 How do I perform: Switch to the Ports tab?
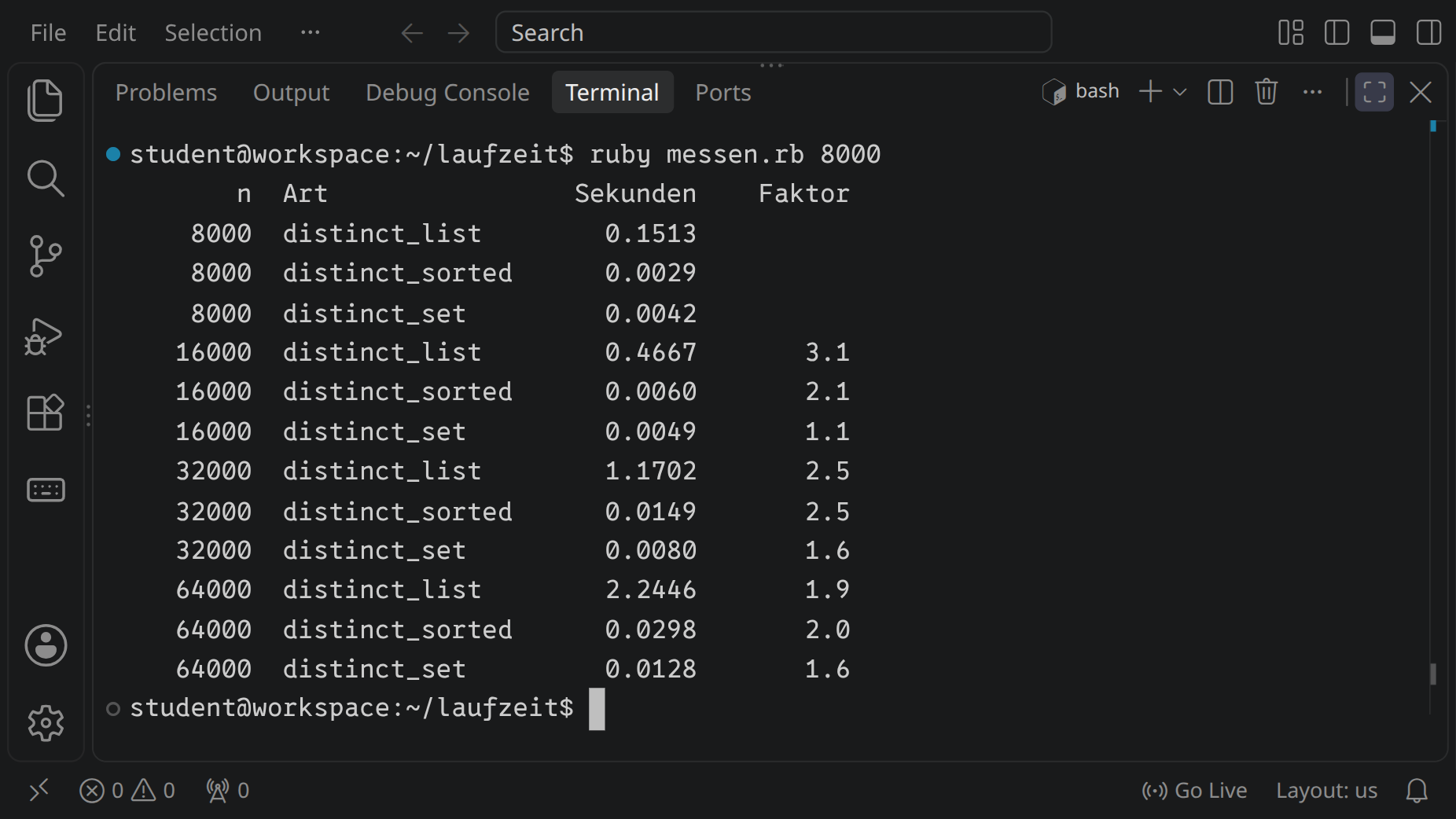pos(723,93)
